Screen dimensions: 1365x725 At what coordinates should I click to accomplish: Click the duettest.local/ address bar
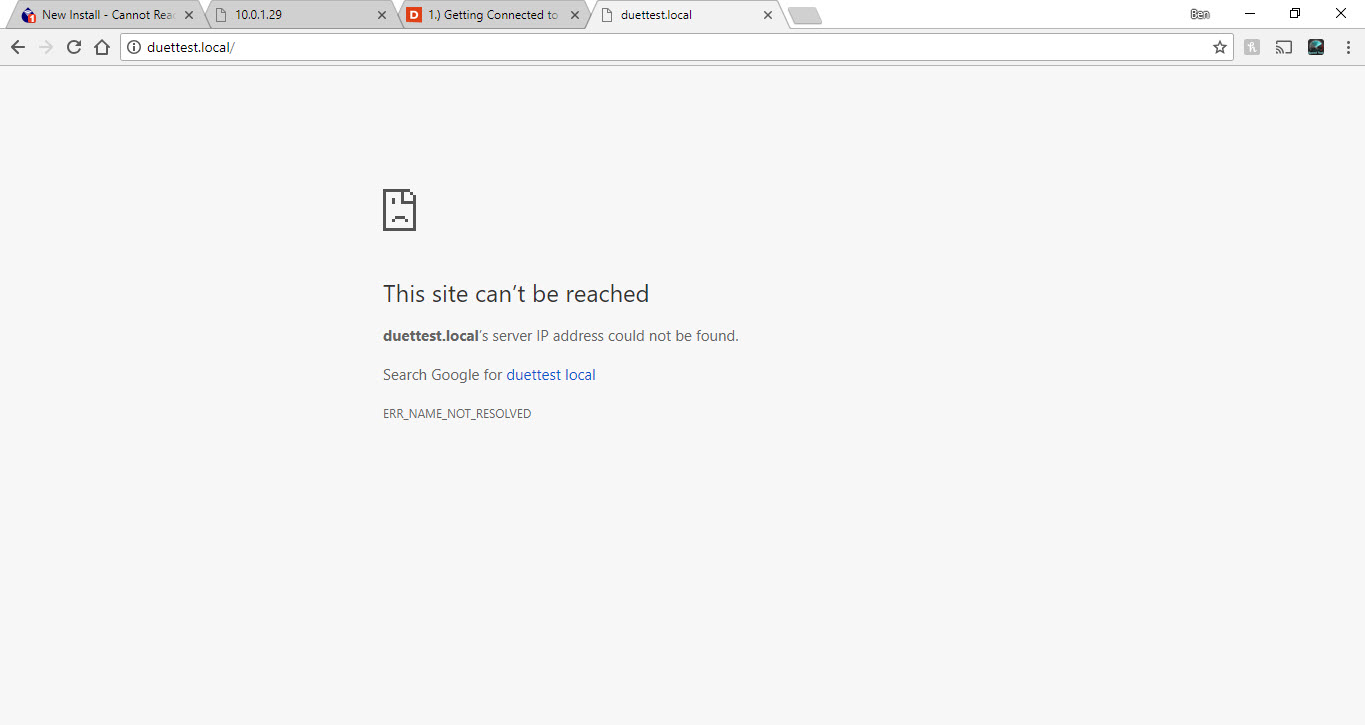click(675, 47)
